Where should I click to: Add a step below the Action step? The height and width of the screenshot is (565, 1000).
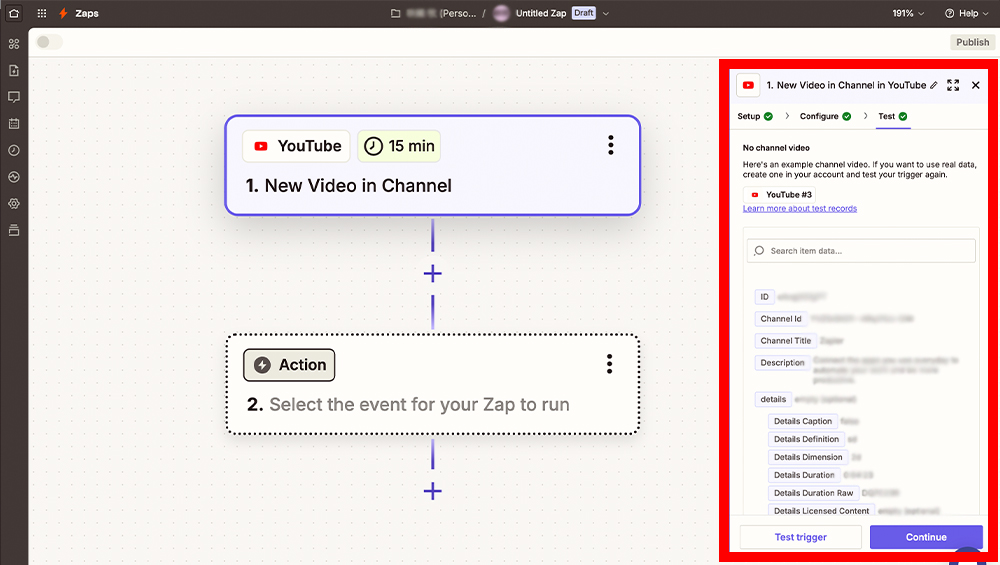click(432, 491)
